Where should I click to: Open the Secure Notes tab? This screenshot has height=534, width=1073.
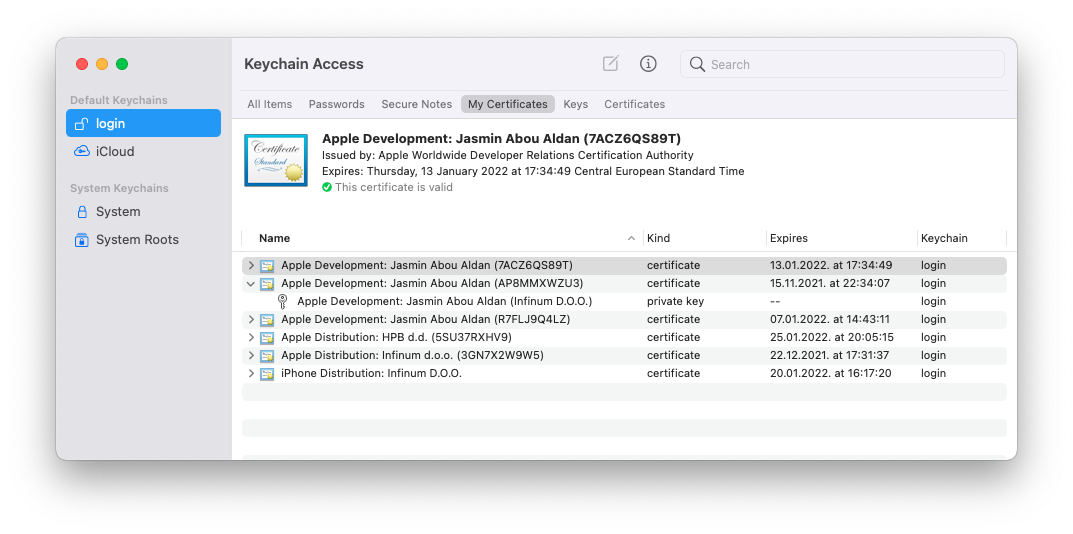click(x=416, y=104)
